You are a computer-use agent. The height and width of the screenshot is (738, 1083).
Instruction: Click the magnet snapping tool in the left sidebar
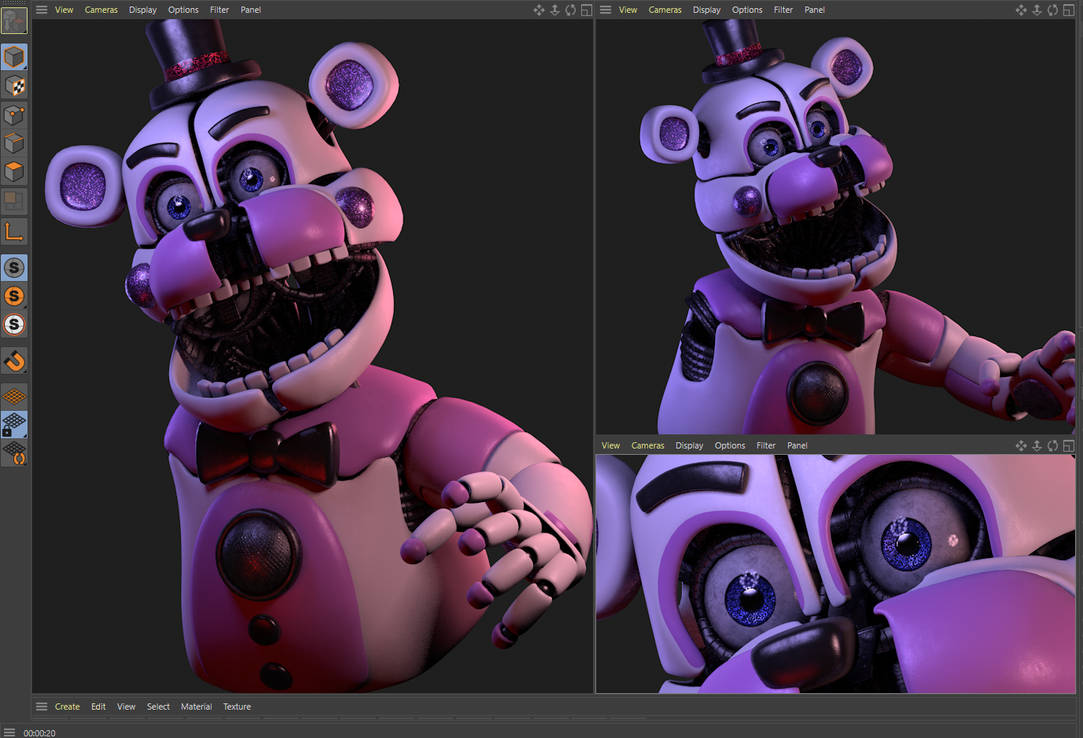[14, 361]
